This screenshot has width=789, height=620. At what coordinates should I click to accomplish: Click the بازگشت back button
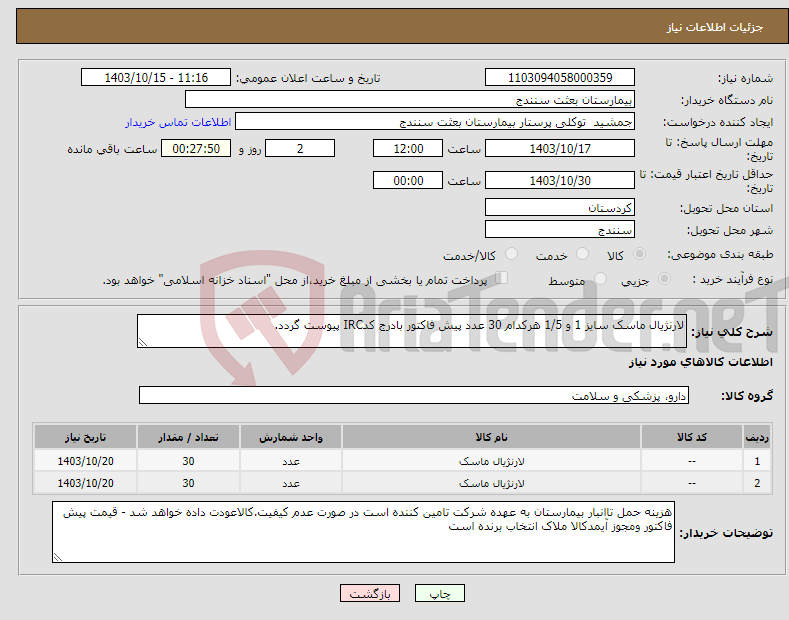(x=370, y=593)
